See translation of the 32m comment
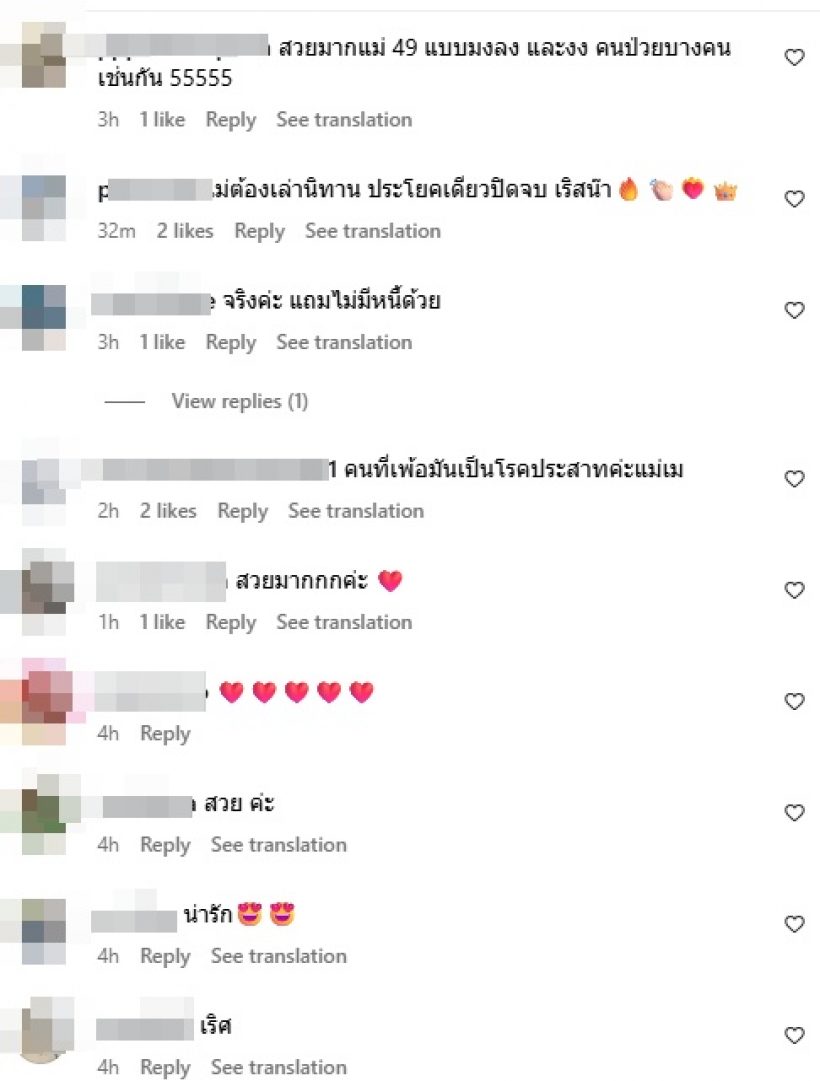 372,231
